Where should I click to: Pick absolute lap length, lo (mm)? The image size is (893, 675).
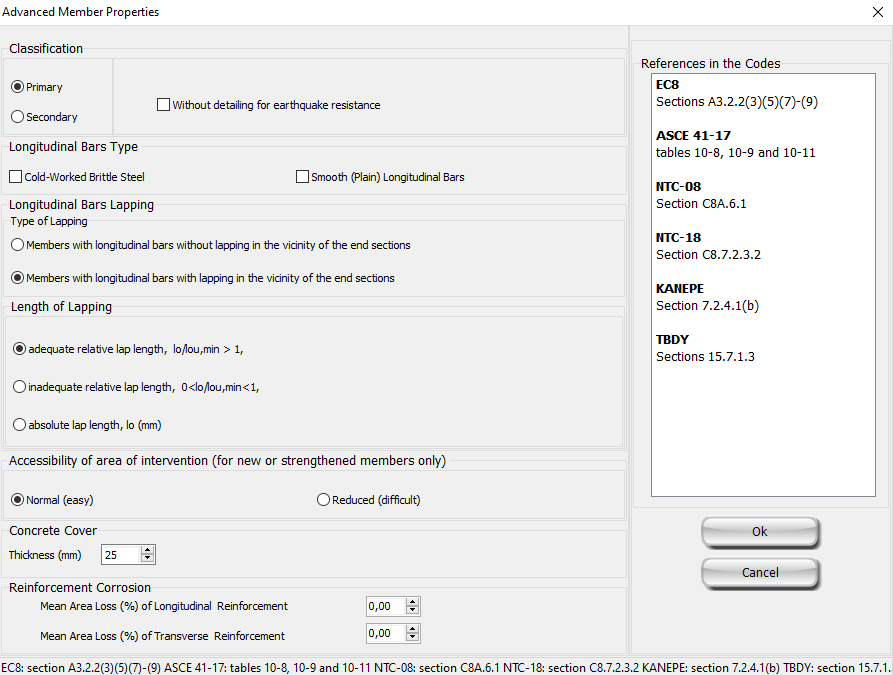click(19, 425)
